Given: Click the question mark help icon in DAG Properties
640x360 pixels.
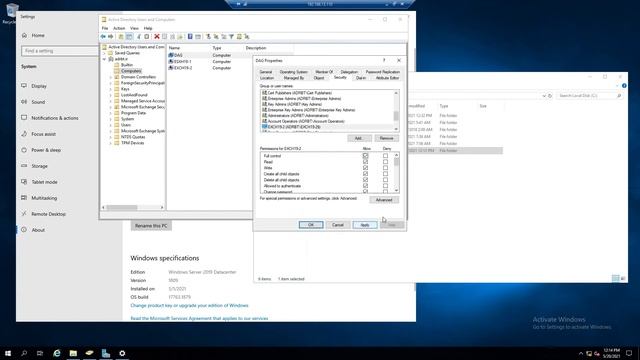Looking at the screenshot, I should (384, 60).
